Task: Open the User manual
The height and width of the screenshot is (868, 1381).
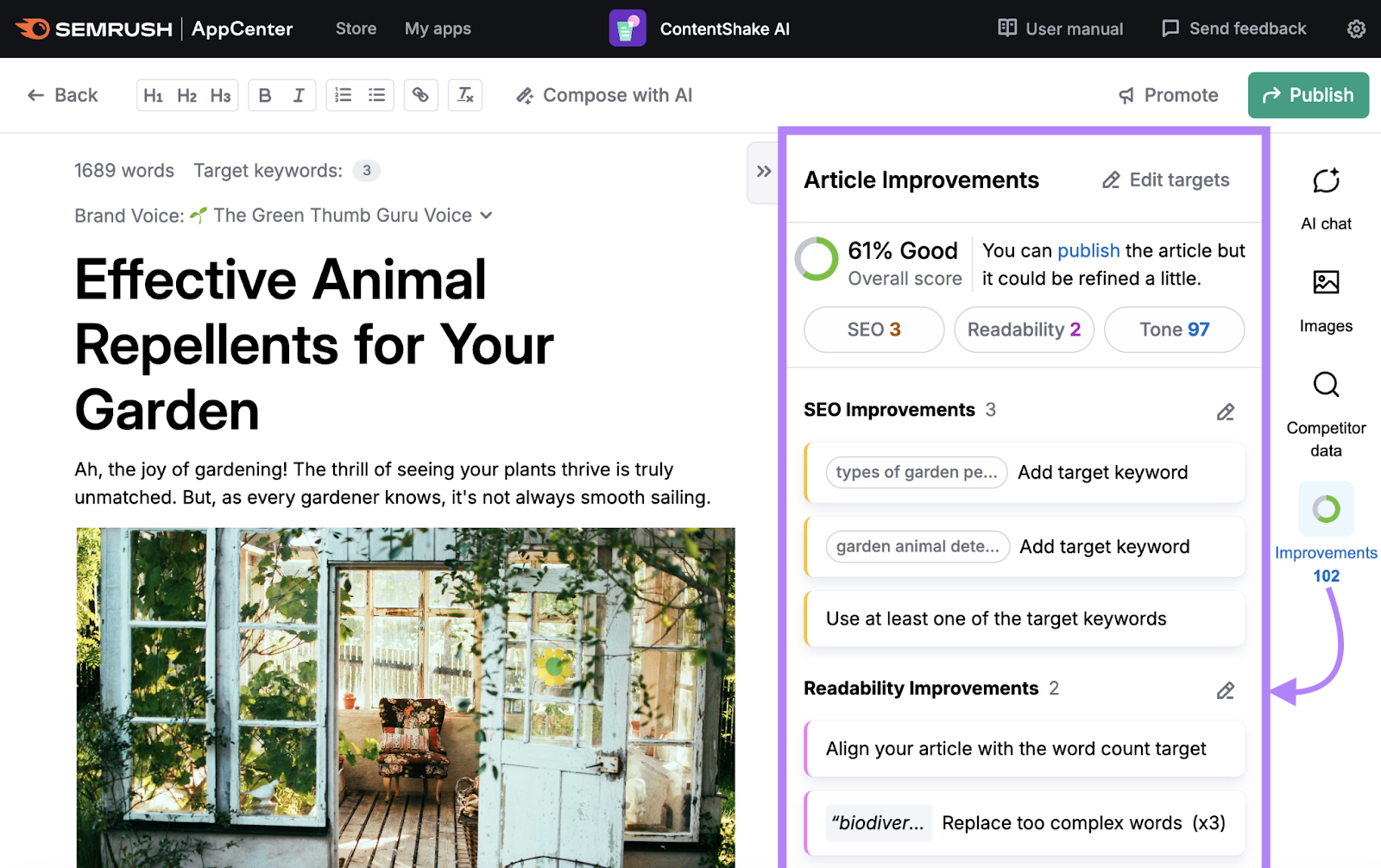Action: (1060, 28)
